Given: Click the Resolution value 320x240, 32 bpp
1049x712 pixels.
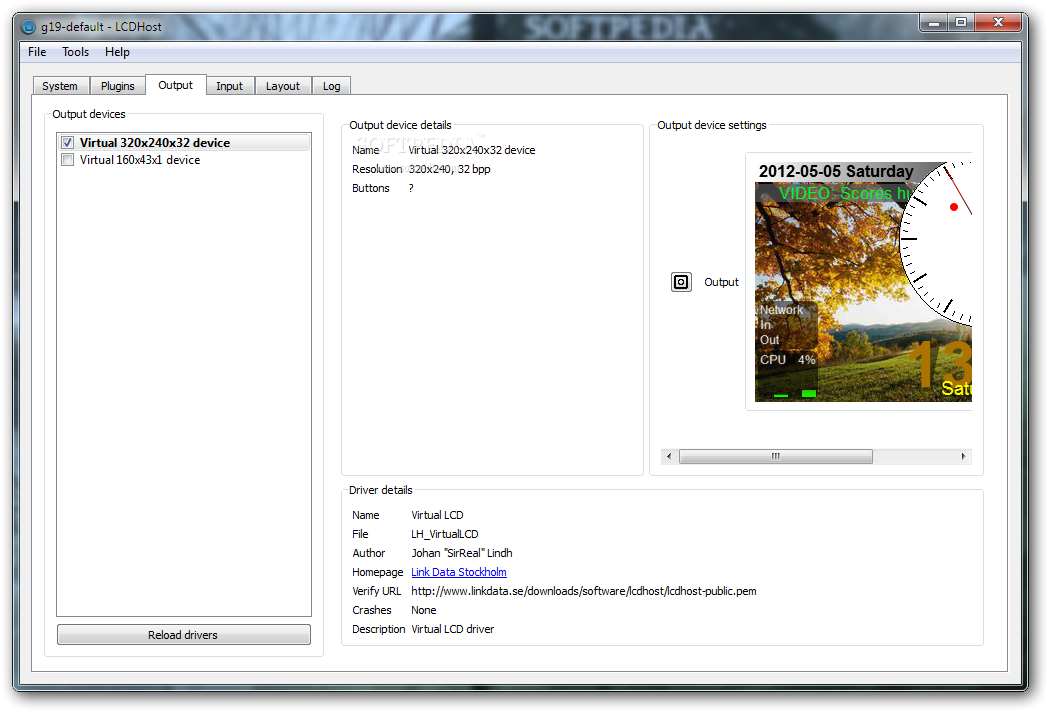Looking at the screenshot, I should [x=450, y=169].
